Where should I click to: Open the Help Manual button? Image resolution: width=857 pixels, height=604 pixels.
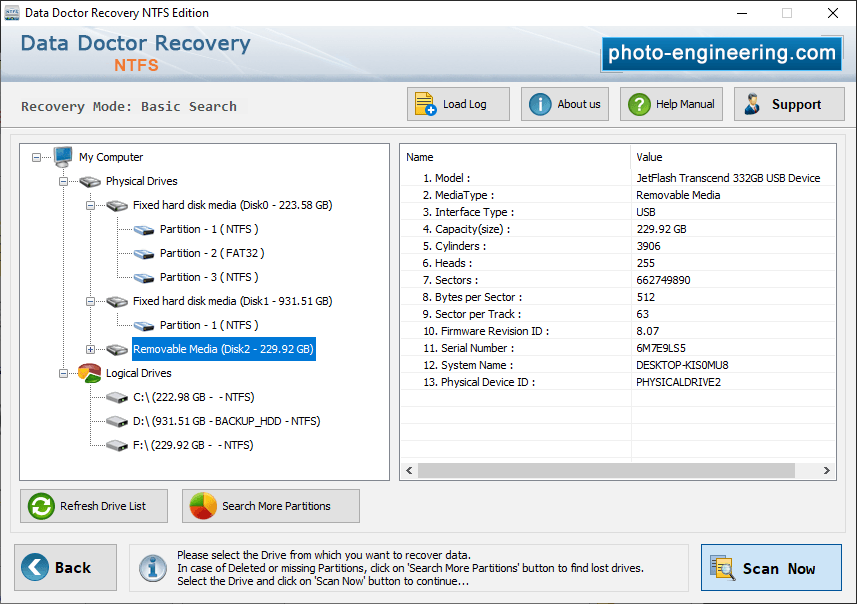tap(671, 104)
